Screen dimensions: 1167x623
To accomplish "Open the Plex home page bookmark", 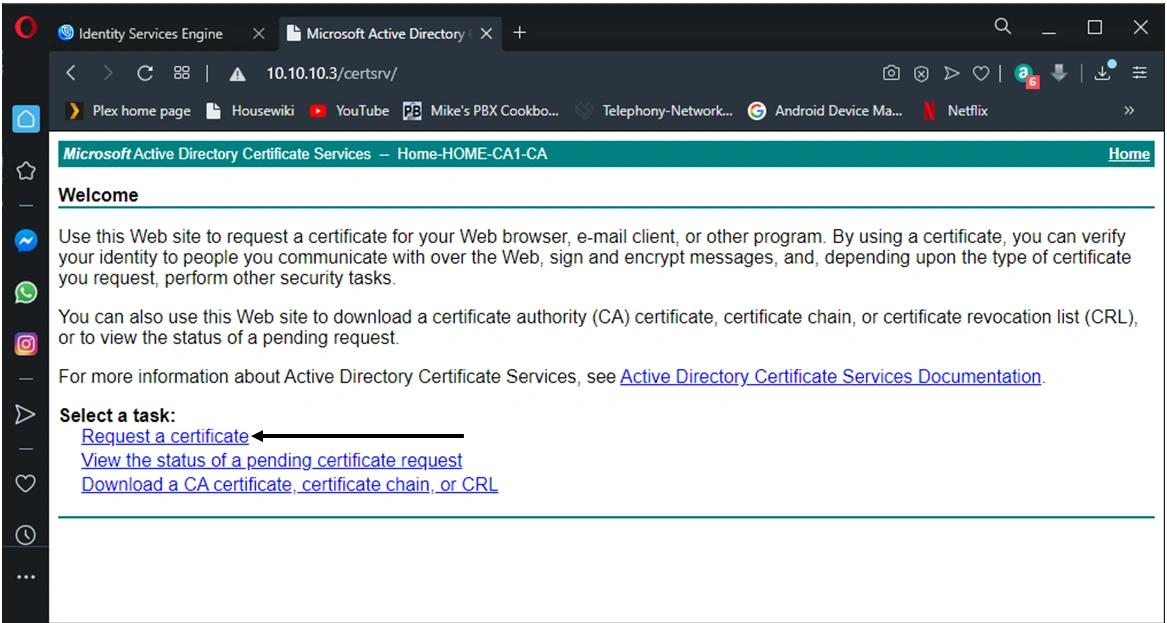I will 128,111.
